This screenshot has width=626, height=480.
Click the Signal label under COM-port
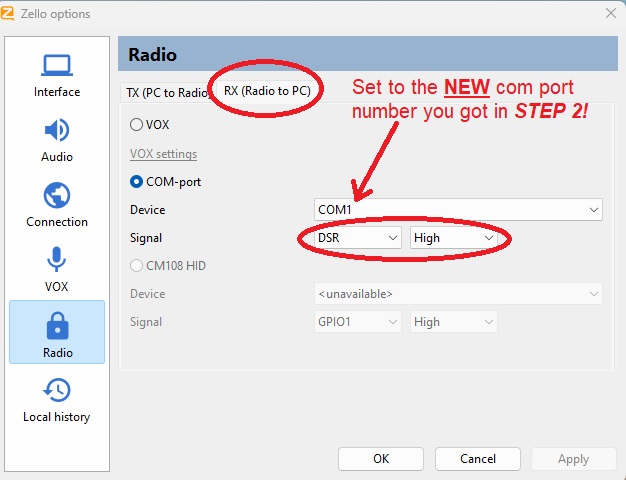tap(146, 238)
